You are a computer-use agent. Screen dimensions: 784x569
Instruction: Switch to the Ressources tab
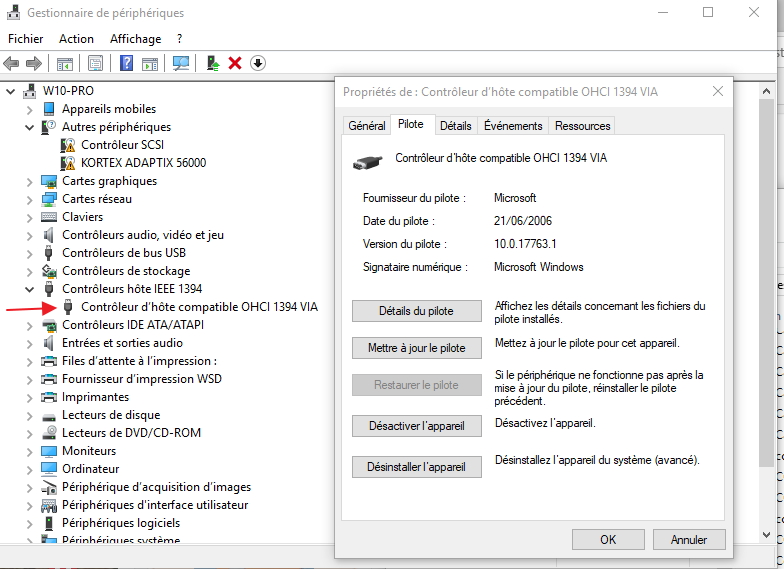[582, 126]
